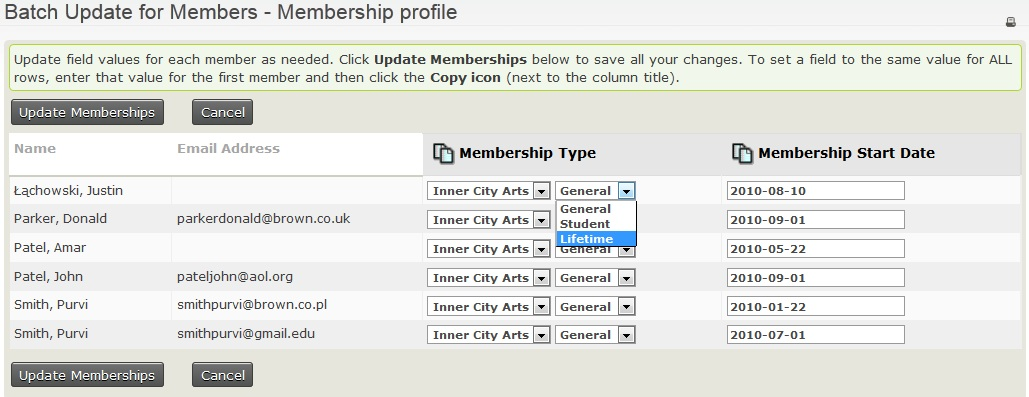The height and width of the screenshot is (397, 1029).
Task: Click the top Update Memberships button
Action: pyautogui.click(x=87, y=112)
